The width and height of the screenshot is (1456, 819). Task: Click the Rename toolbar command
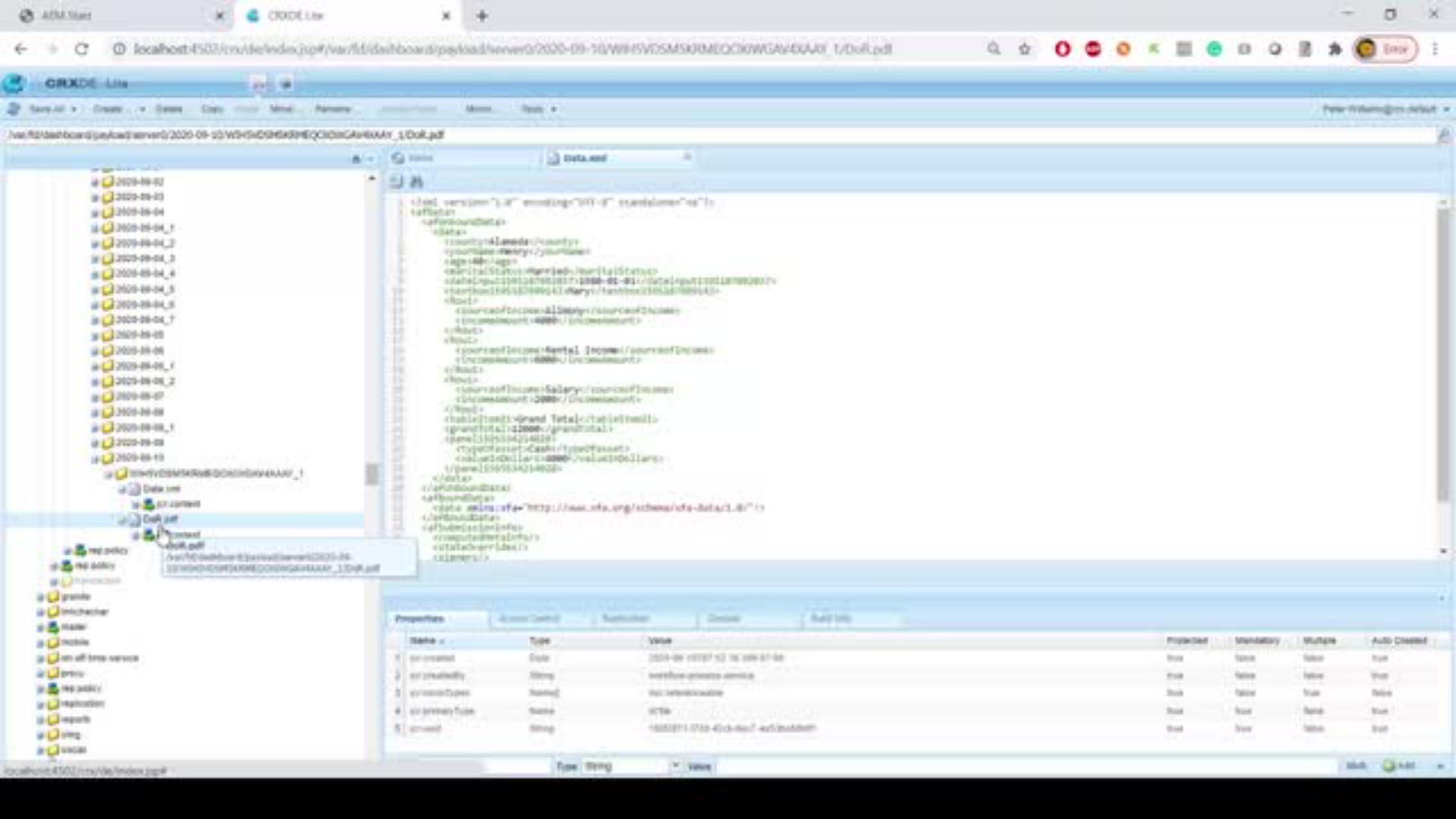334,108
